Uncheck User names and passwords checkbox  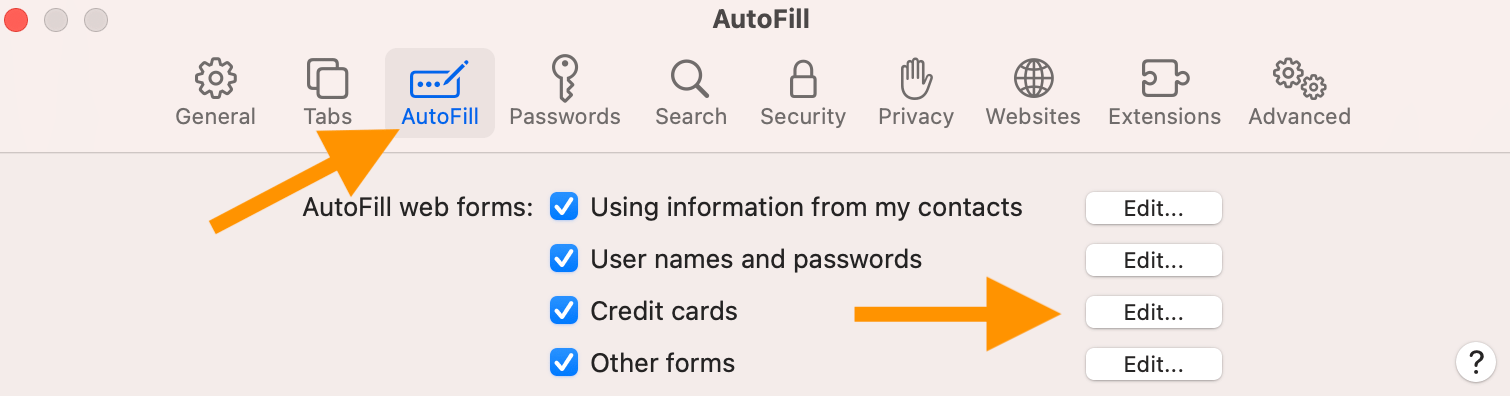(x=564, y=259)
